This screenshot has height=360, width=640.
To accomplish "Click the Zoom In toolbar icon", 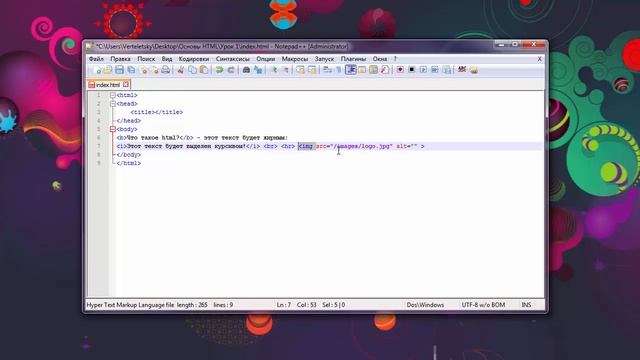I will click(x=274, y=70).
